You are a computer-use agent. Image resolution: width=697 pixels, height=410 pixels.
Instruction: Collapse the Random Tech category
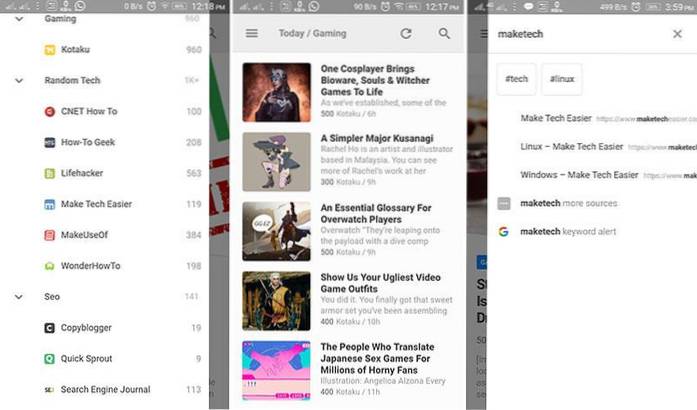pos(20,80)
